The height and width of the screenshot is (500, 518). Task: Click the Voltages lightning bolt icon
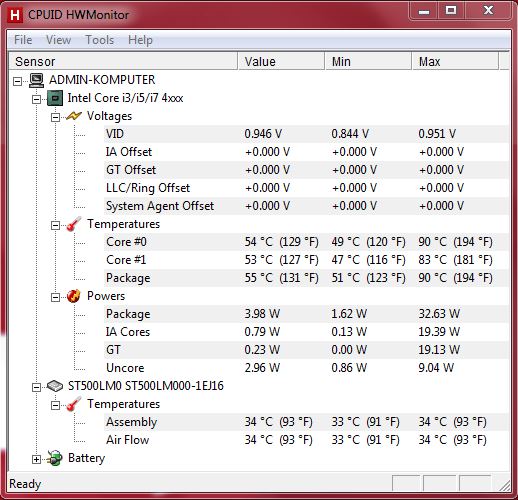(x=74, y=116)
